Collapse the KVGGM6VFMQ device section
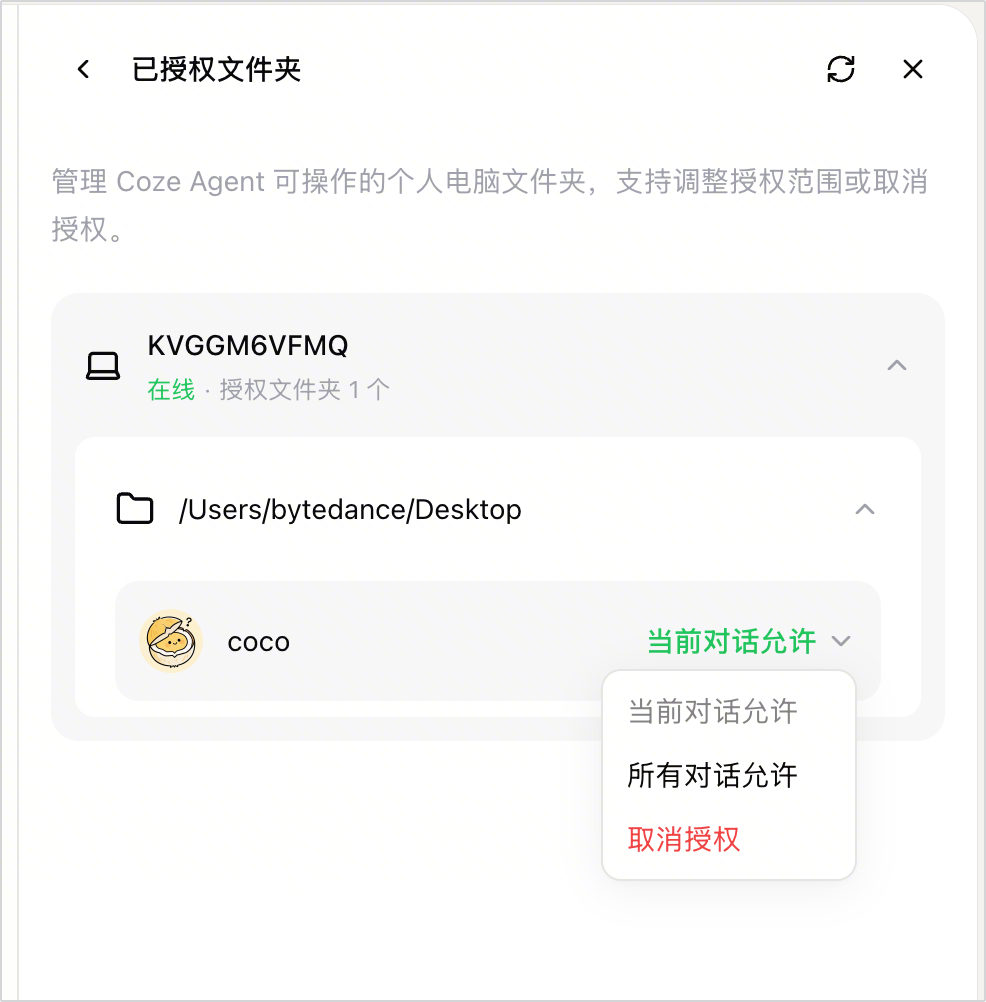 click(x=897, y=366)
